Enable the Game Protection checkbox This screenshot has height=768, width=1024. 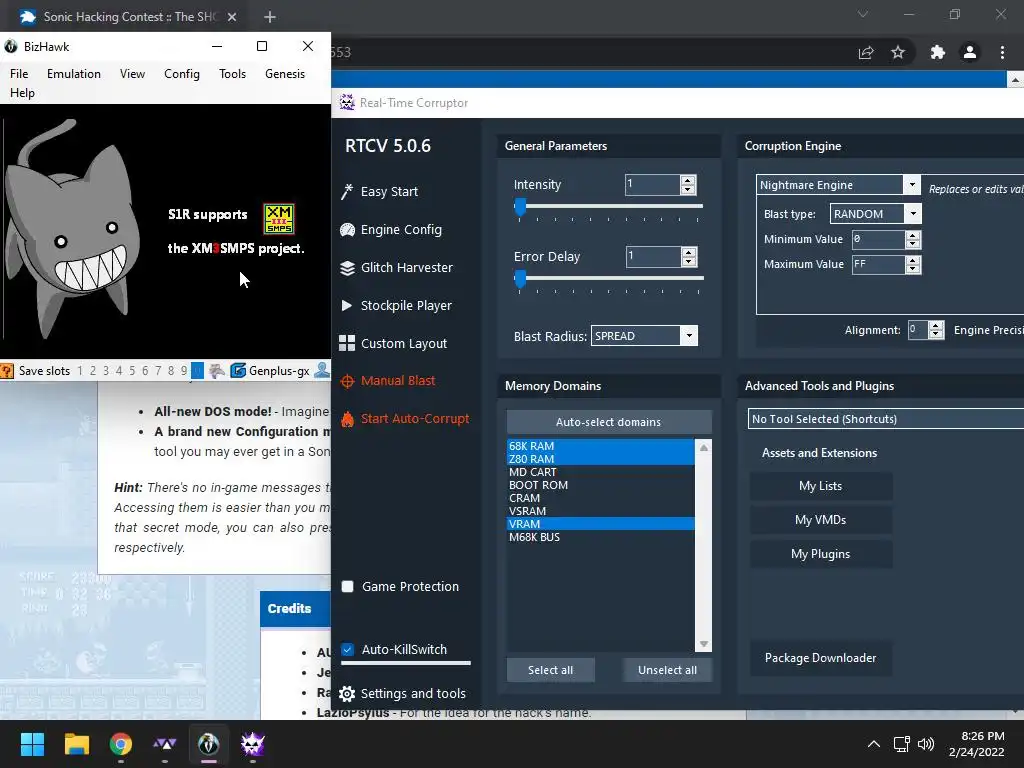coord(347,586)
